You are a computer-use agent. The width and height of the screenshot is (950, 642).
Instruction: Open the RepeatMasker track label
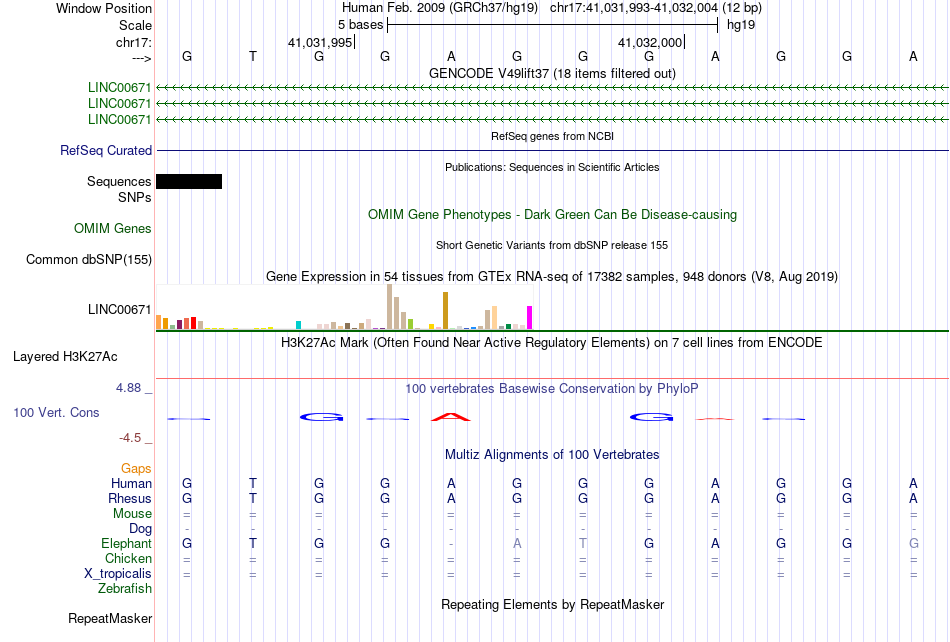point(110,618)
